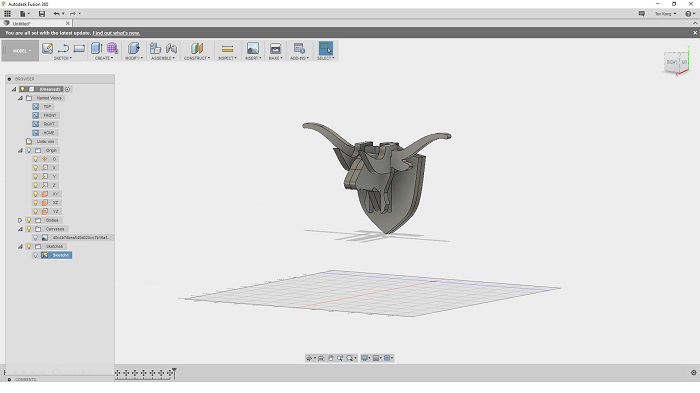This screenshot has height=393, width=700.
Task: Select the purple Create Form tool
Action: [112, 48]
